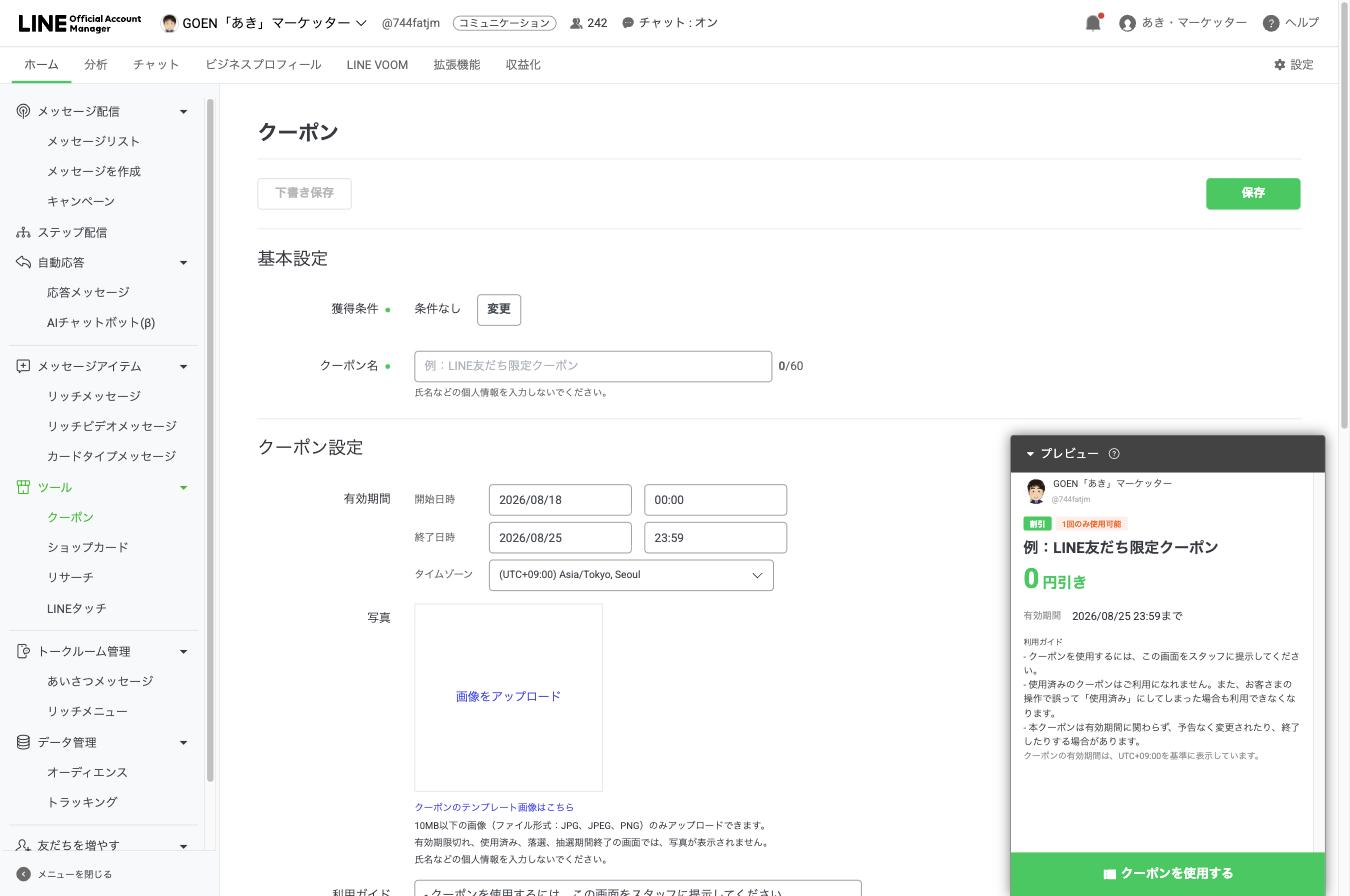Select クーポン in the sidebar
The width and height of the screenshot is (1350, 896).
click(70, 518)
